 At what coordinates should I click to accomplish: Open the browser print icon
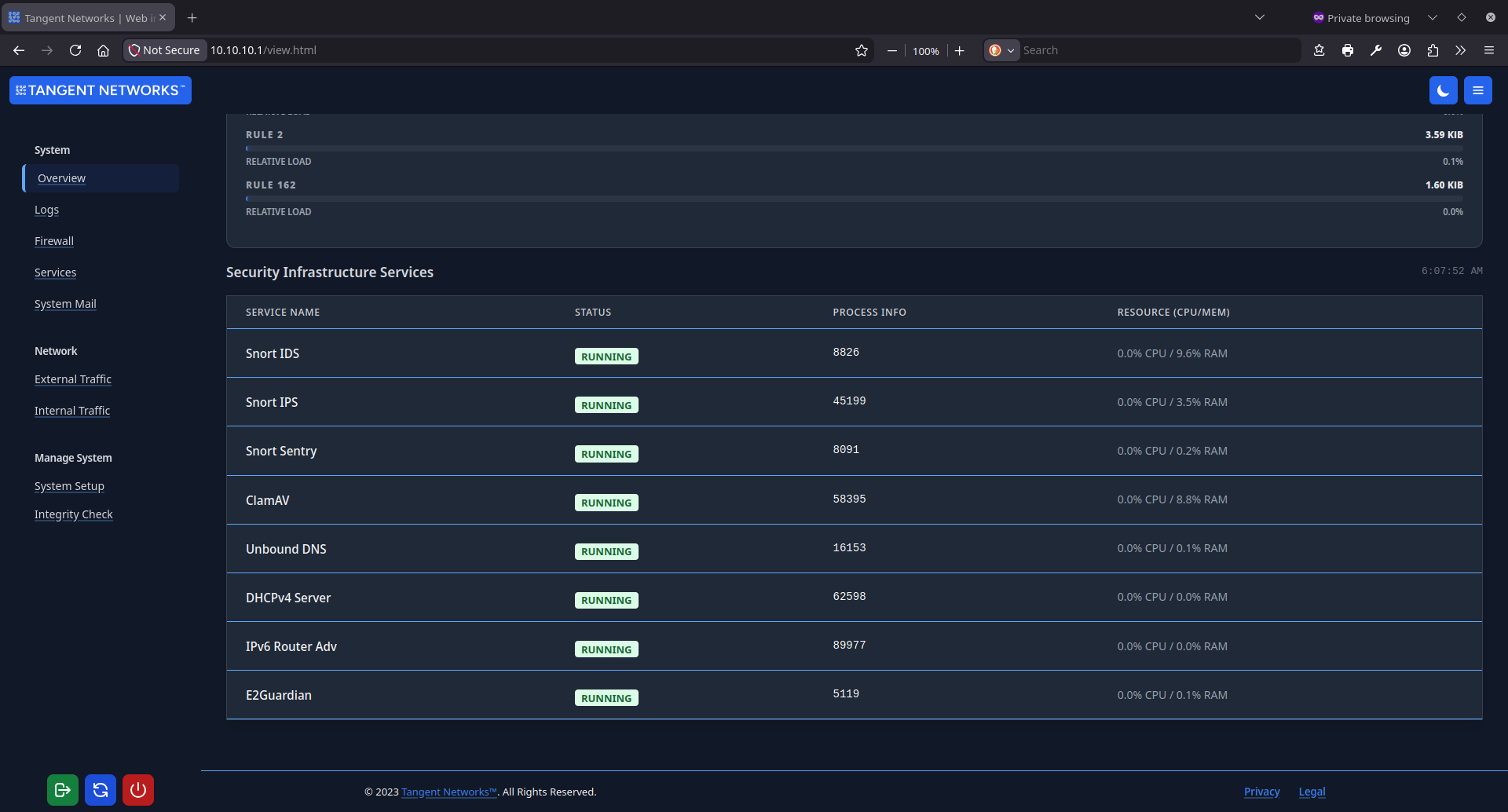coord(1348,50)
